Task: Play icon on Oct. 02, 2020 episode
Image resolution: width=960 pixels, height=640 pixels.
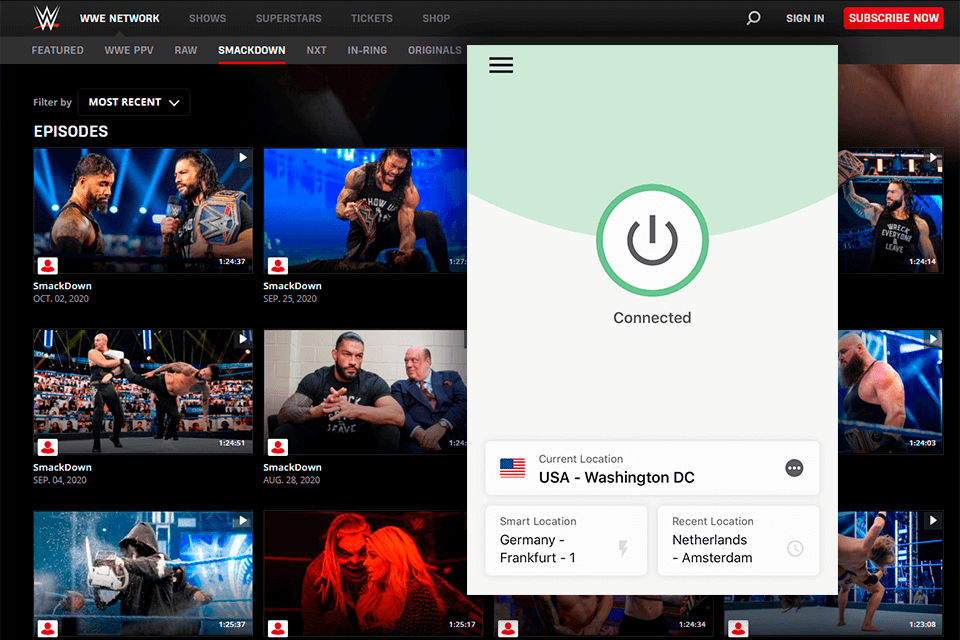Action: click(x=243, y=157)
